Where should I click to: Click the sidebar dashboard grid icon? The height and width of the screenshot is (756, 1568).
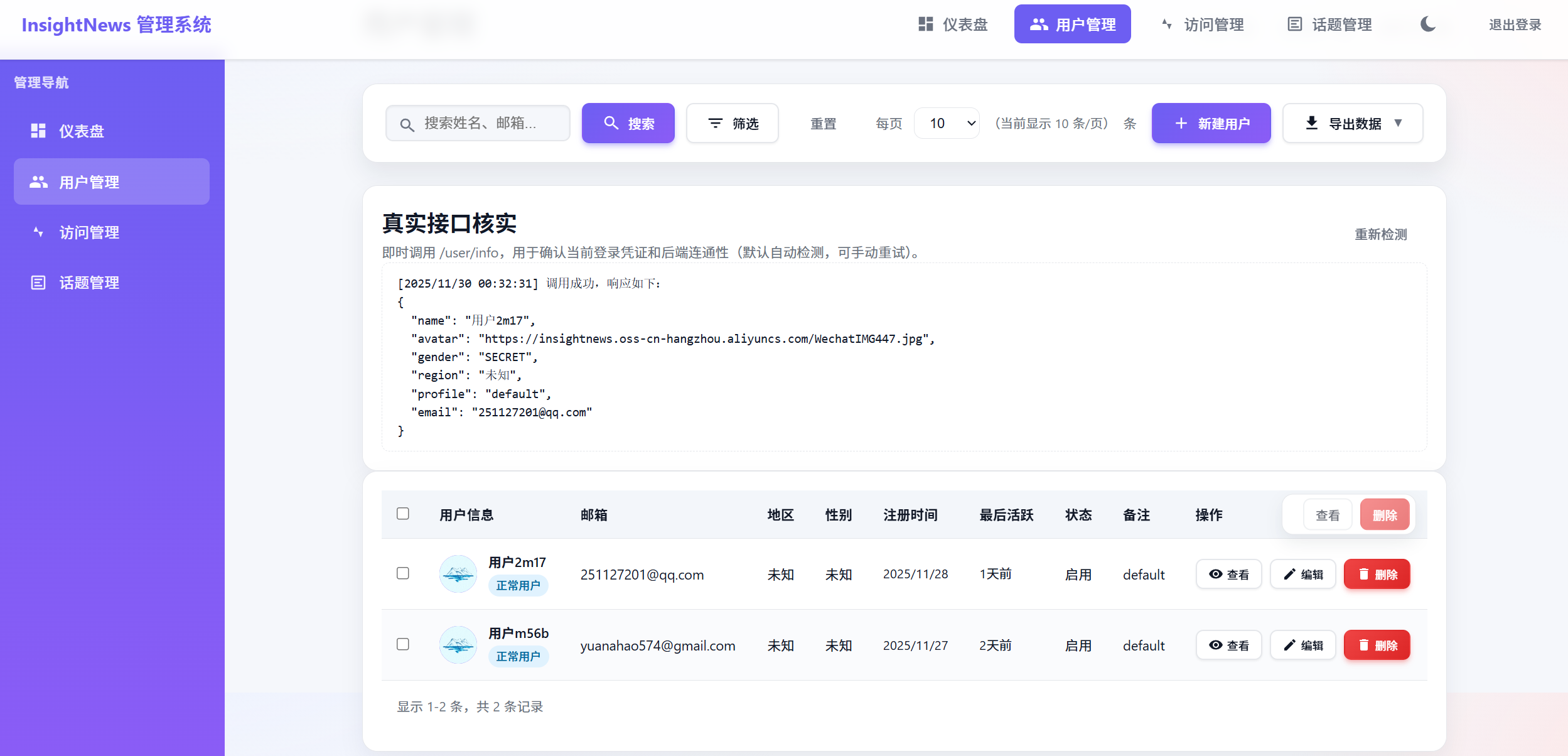(38, 131)
